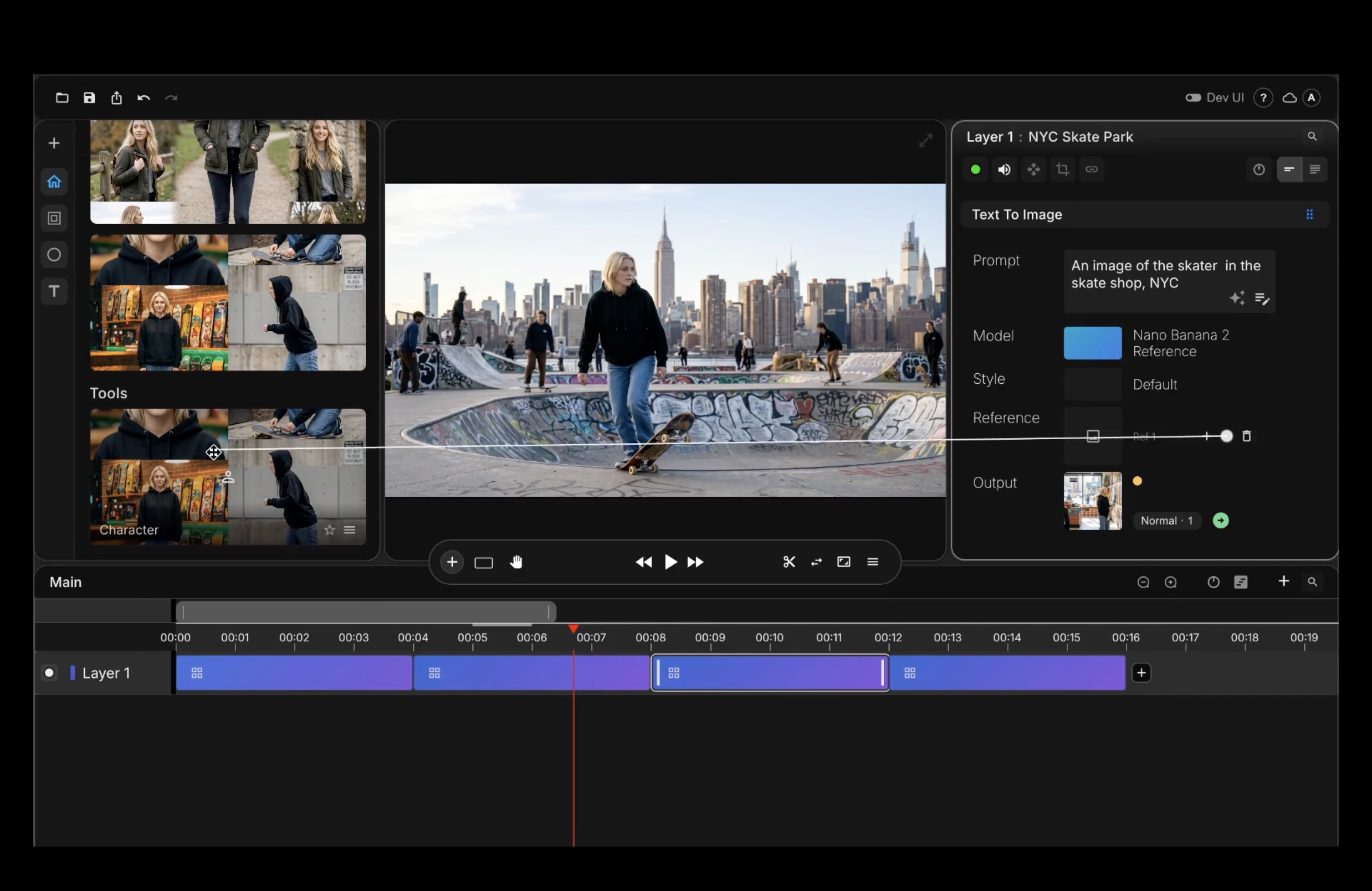Viewport: 1372px width, 891px height.
Task: Click the green generate arrow button
Action: pos(1220,520)
